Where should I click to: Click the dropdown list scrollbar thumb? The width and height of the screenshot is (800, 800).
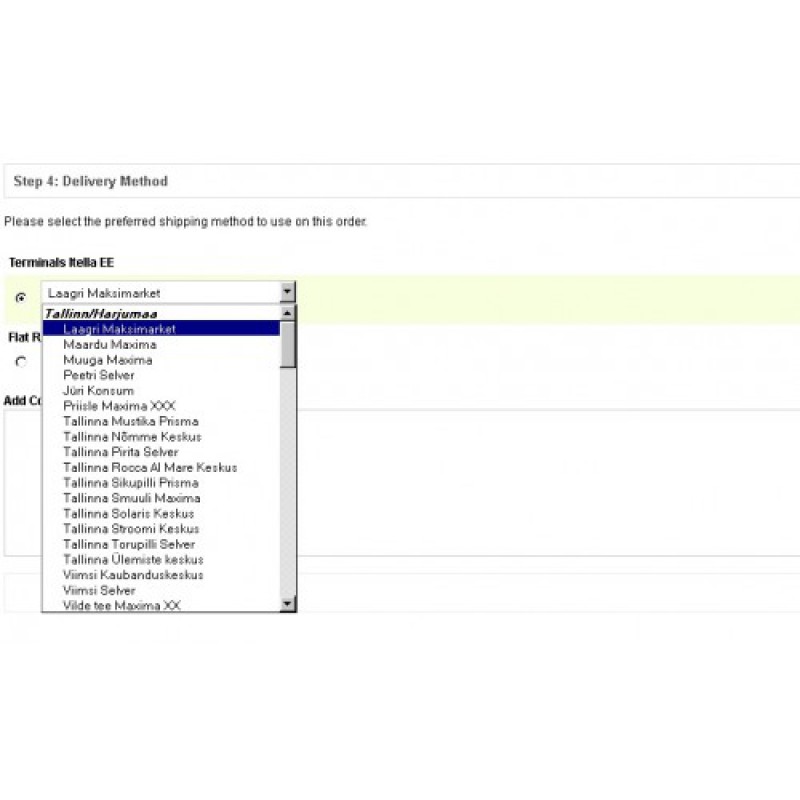coord(288,344)
